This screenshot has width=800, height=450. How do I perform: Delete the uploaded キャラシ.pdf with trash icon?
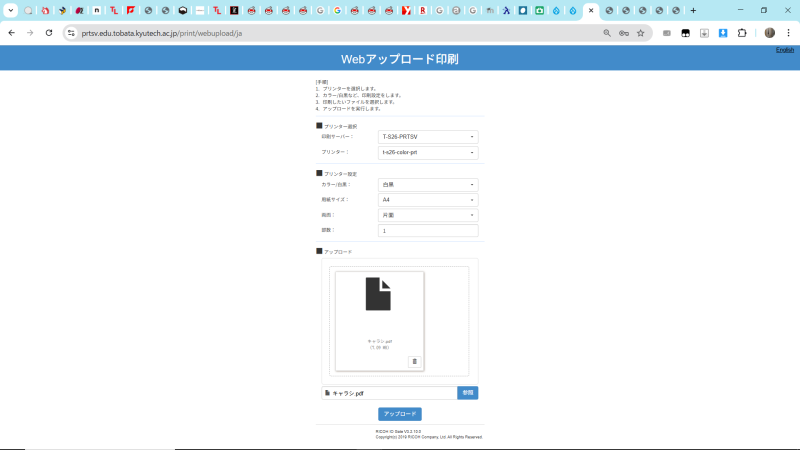point(414,361)
